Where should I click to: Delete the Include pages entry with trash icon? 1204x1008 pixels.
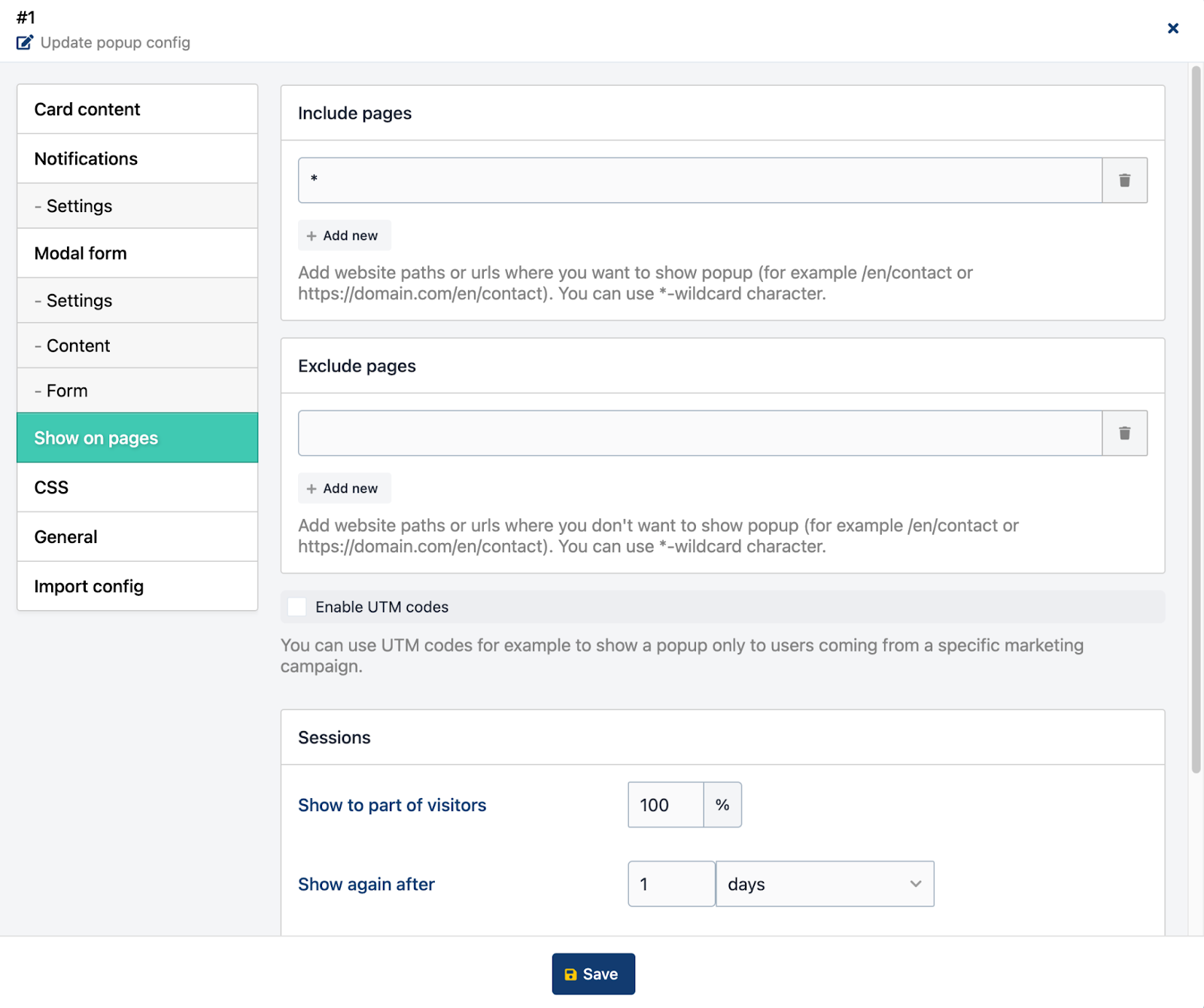pyautogui.click(x=1124, y=181)
